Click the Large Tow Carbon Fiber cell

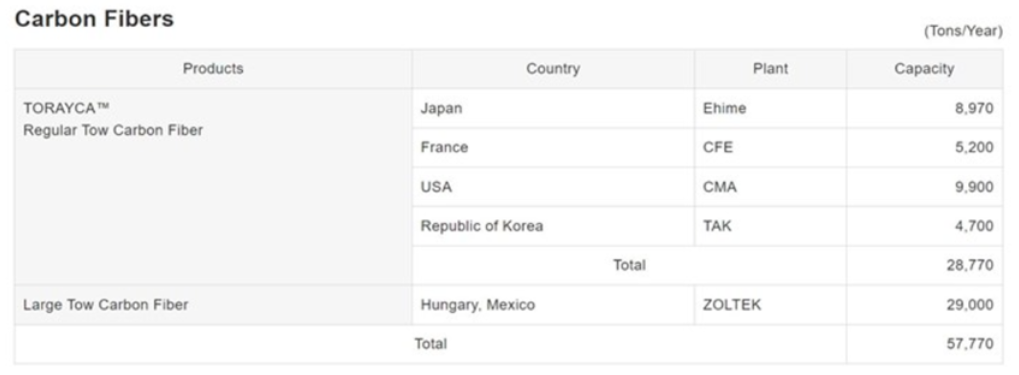tap(213, 305)
